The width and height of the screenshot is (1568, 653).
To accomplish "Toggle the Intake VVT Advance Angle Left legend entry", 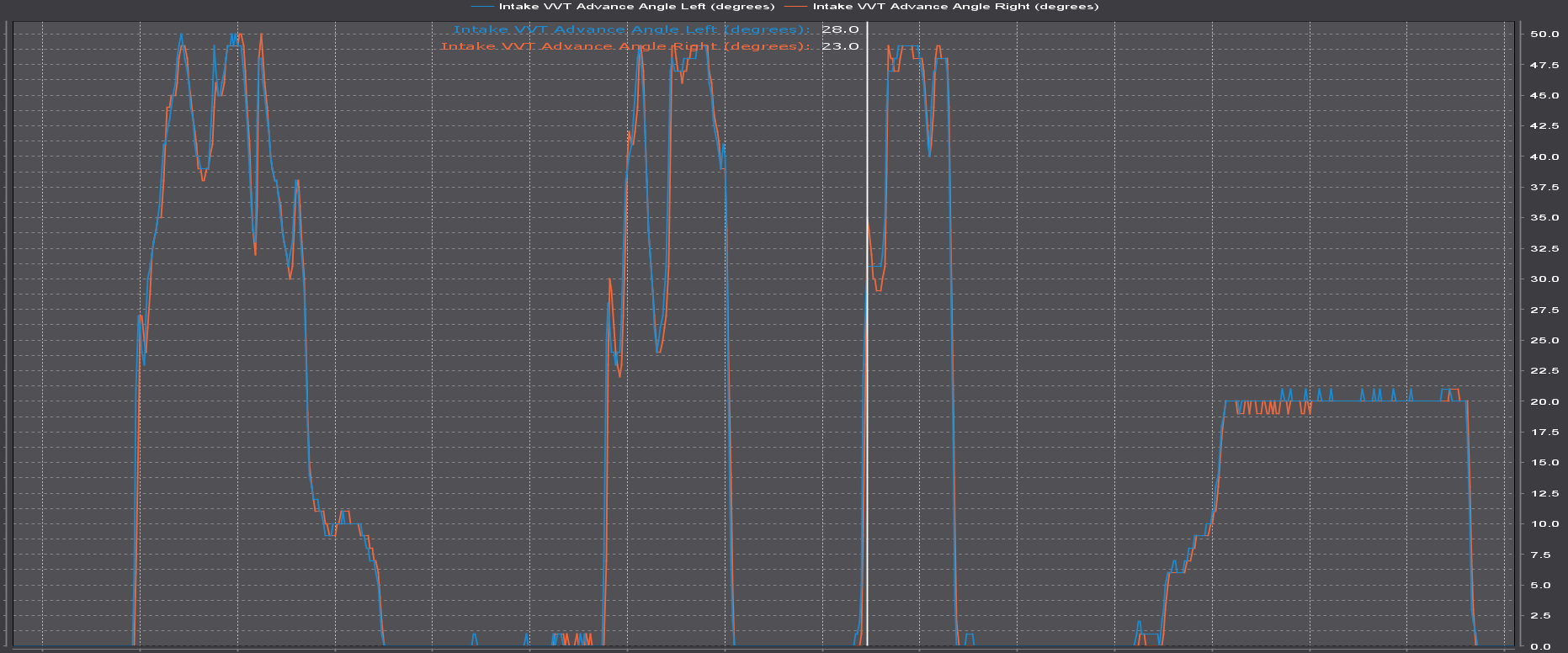I will point(636,7).
